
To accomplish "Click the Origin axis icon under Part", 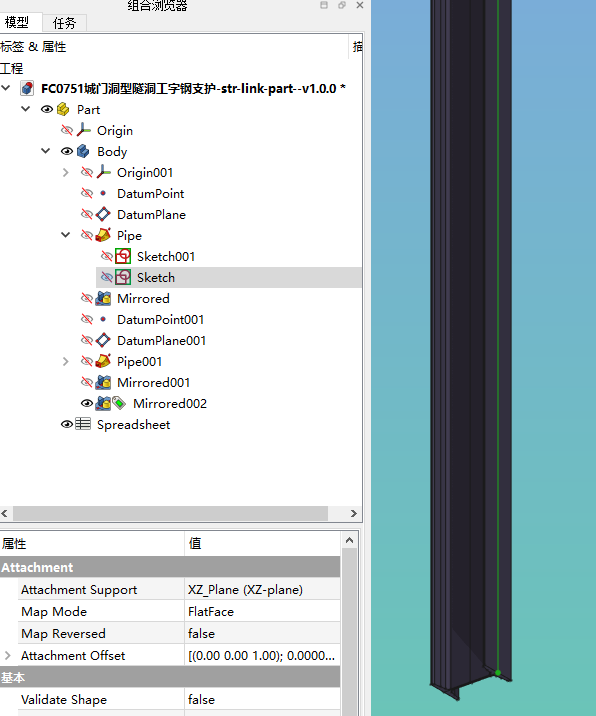I will (84, 130).
